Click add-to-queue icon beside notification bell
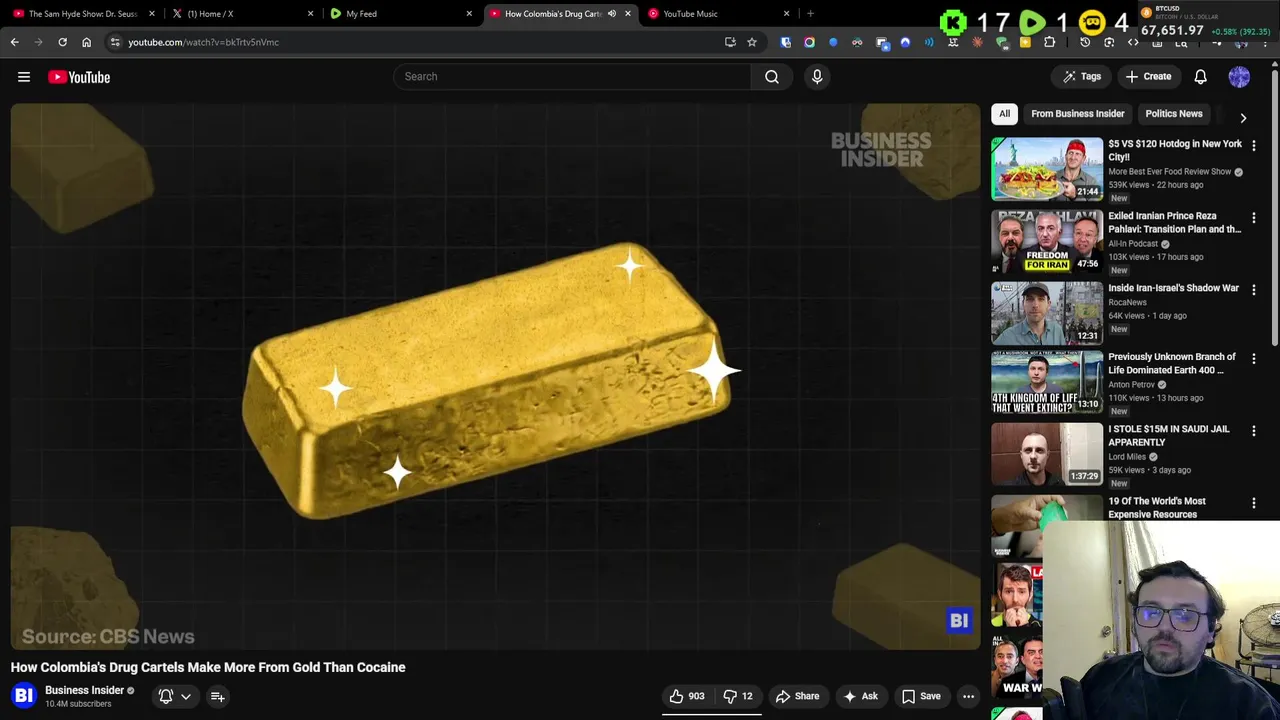 coord(217,696)
